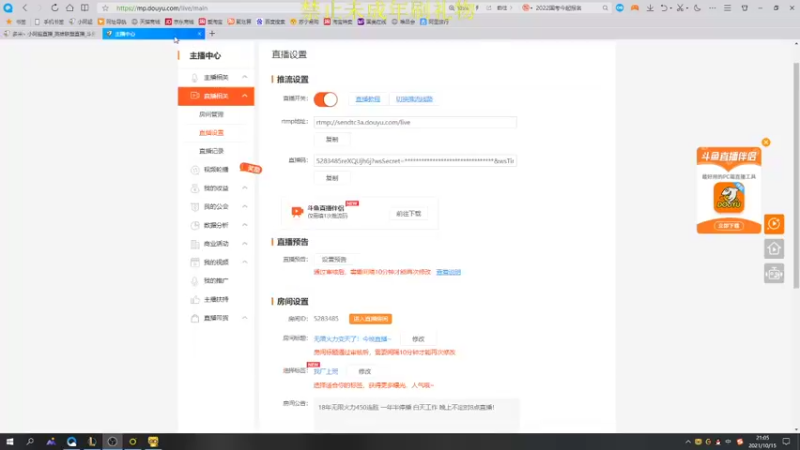This screenshot has width=800, height=450.
Task: Open a new browser tab with plus
Action: coord(212,34)
